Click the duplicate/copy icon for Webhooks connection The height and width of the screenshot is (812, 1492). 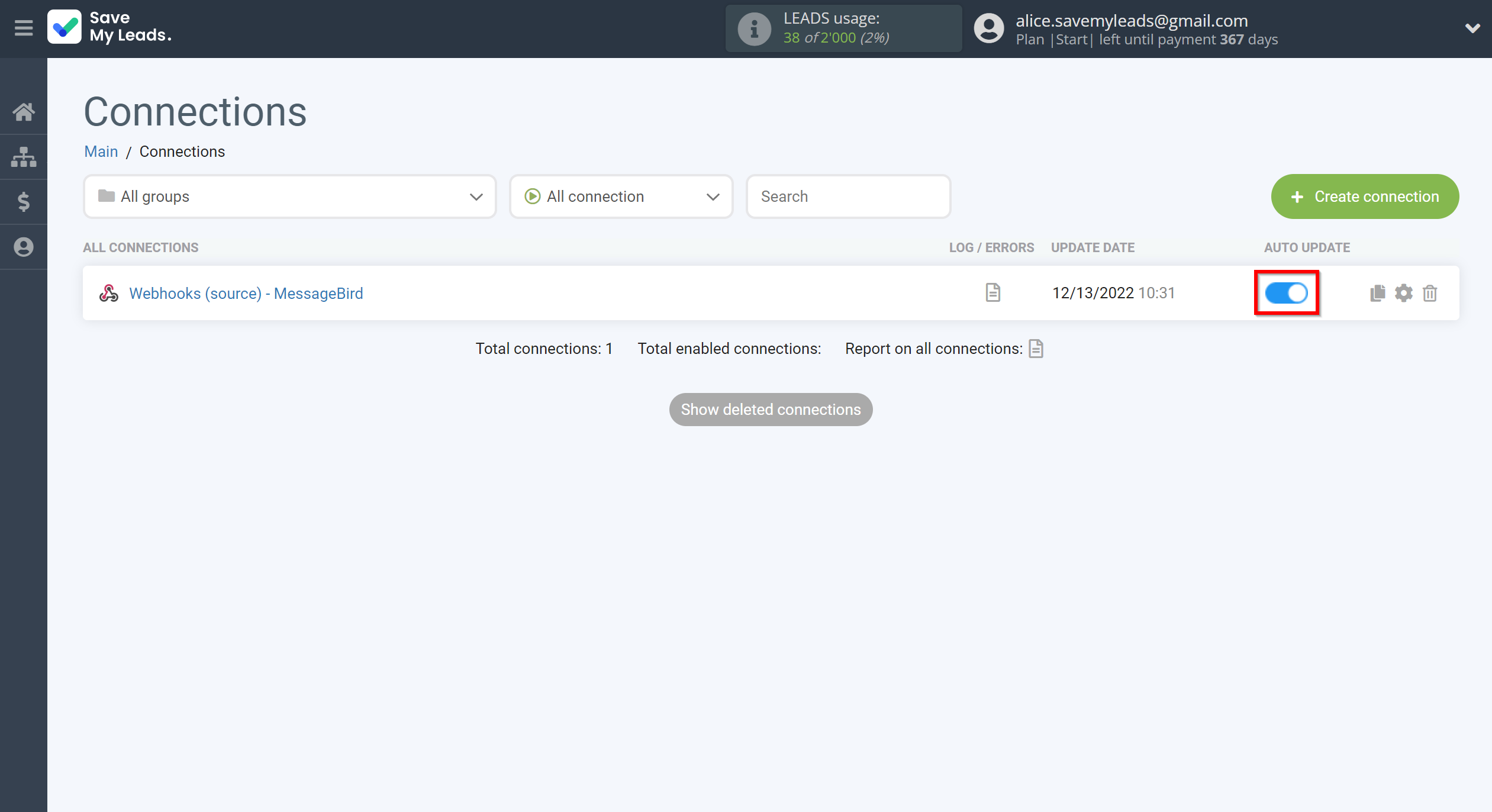tap(1378, 292)
